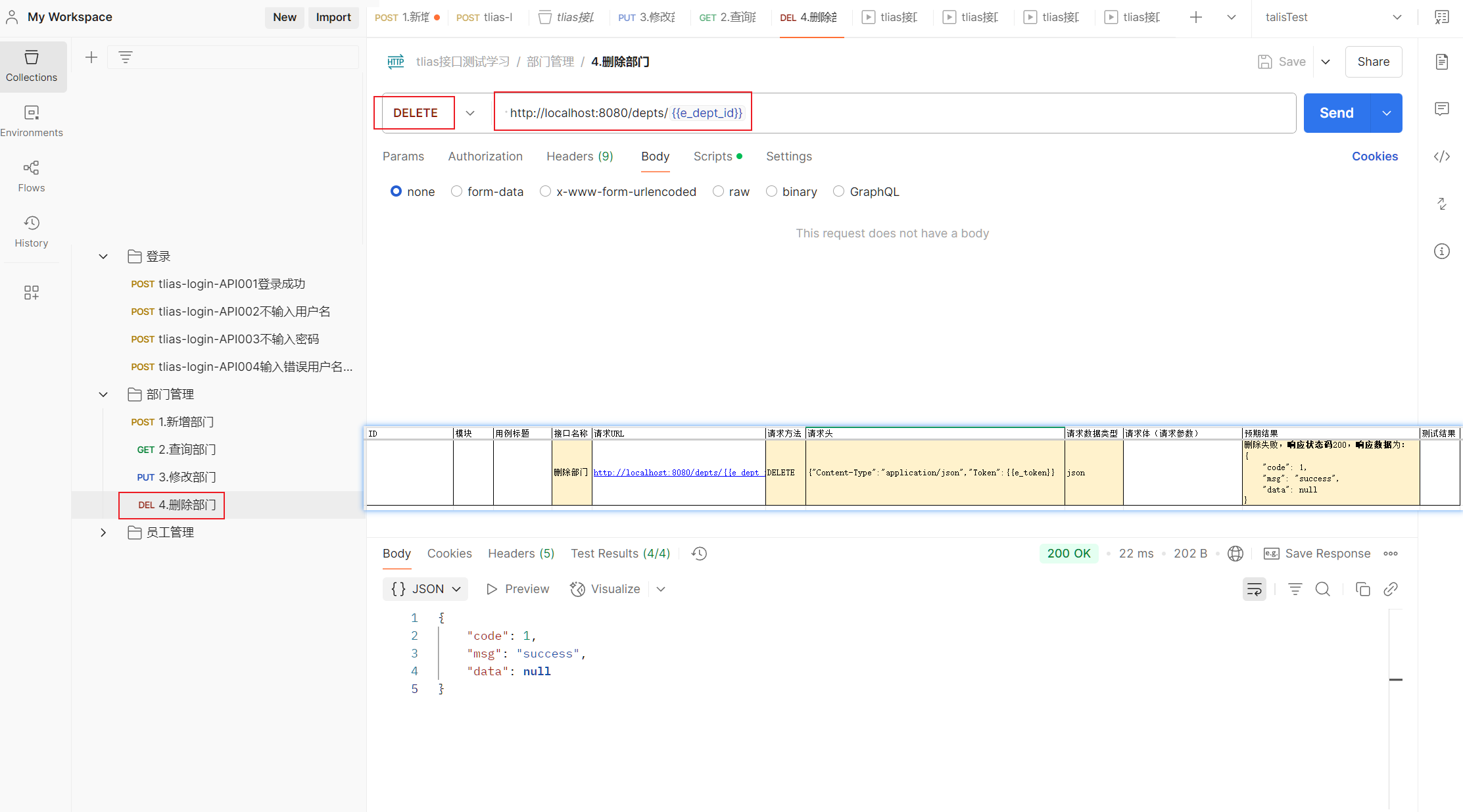Open the DELETE method dropdown arrow
Screen dimensions: 1463x812
pyautogui.click(x=470, y=113)
